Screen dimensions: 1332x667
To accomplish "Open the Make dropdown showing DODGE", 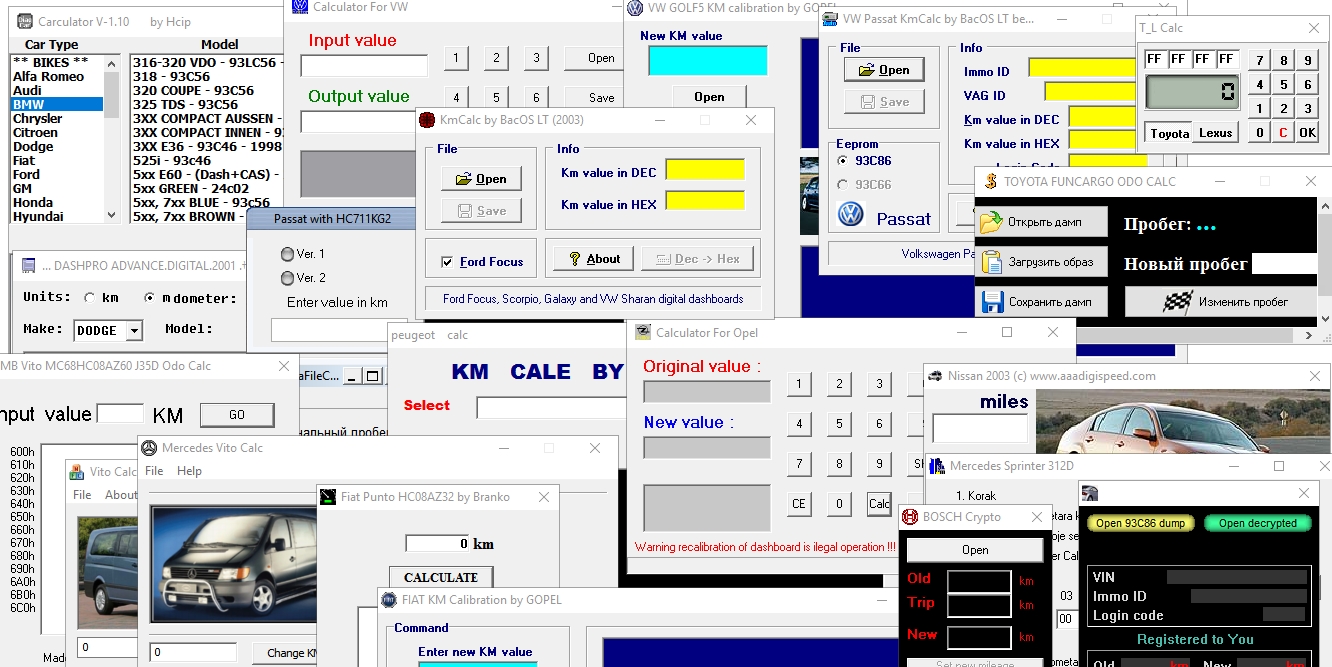I will 134,330.
